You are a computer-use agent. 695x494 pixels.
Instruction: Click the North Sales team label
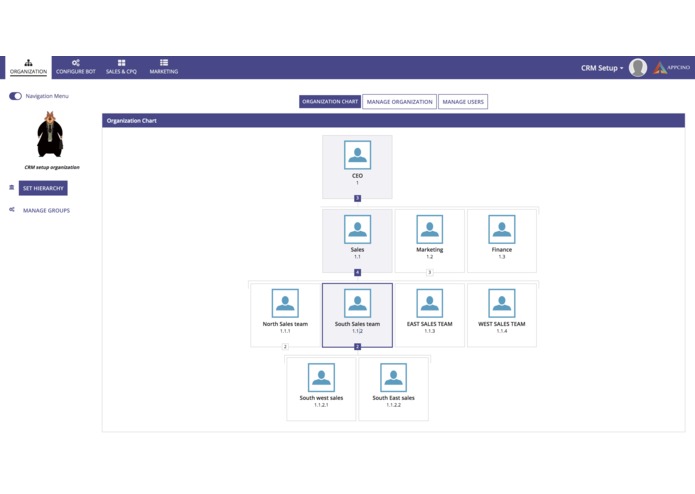point(285,324)
